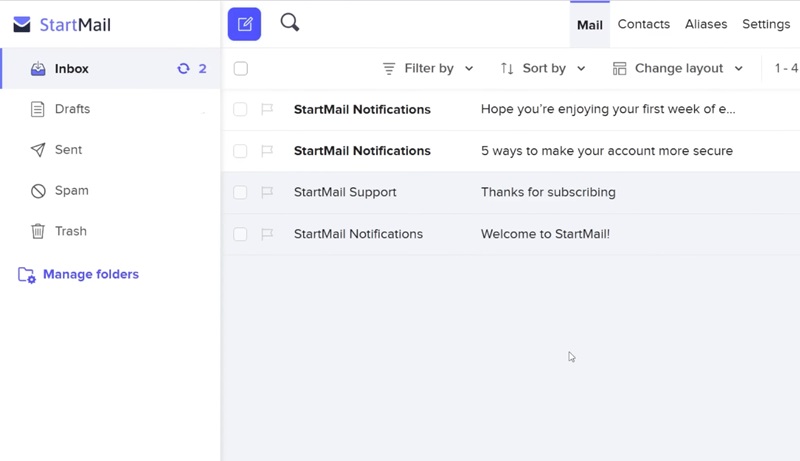Click sender StartMail Notifications on '5 ways' row
800x461 pixels.
click(362, 151)
